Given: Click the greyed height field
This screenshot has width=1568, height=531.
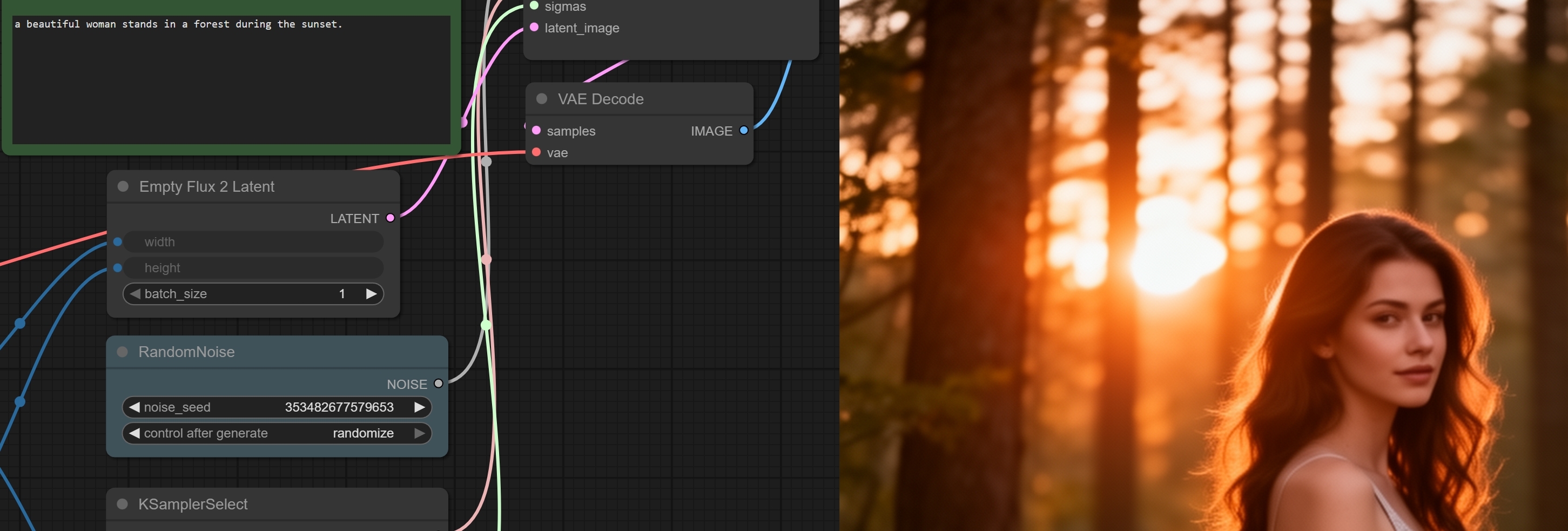Looking at the screenshot, I should coord(253,268).
